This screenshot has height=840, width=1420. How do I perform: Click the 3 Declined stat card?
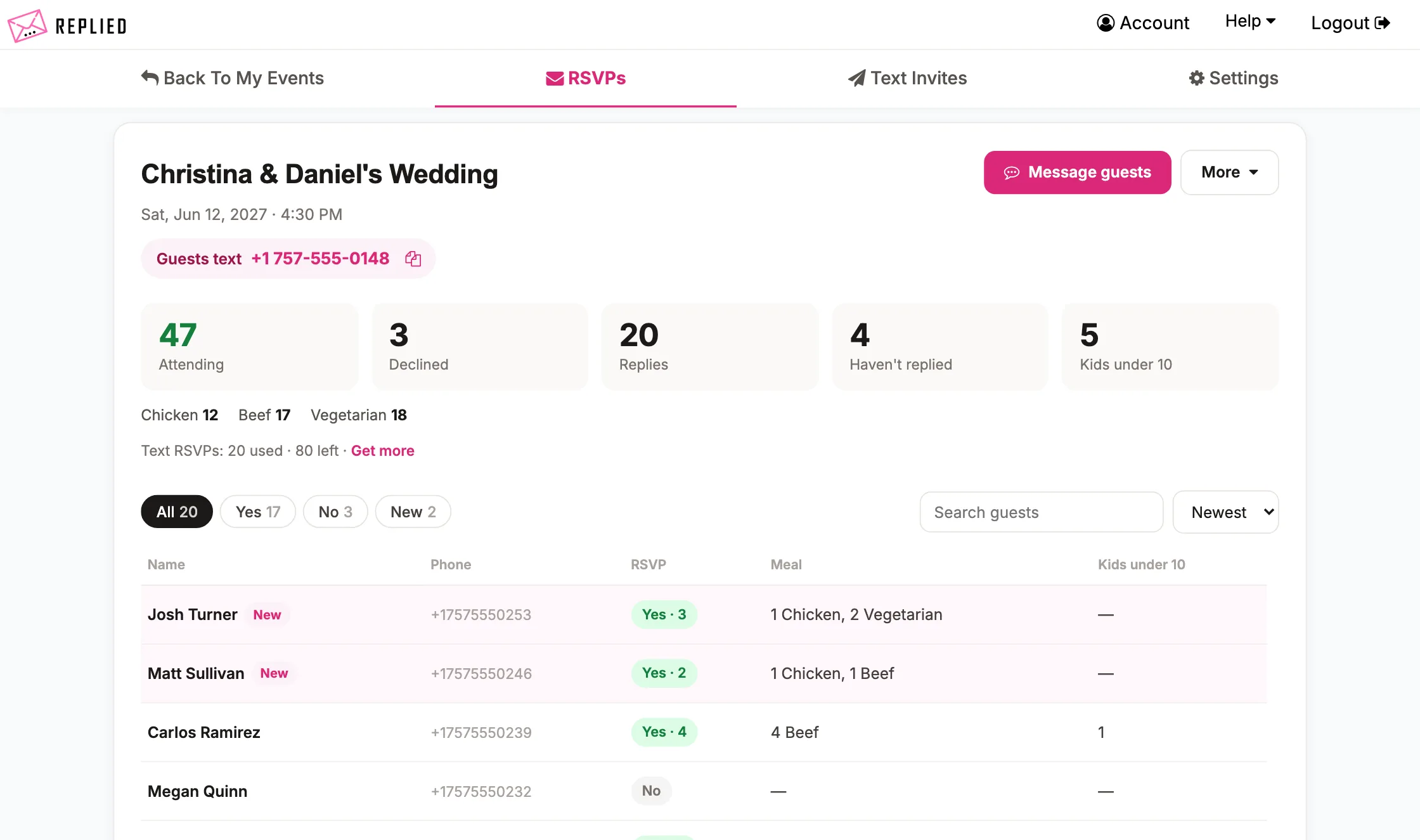pos(480,347)
